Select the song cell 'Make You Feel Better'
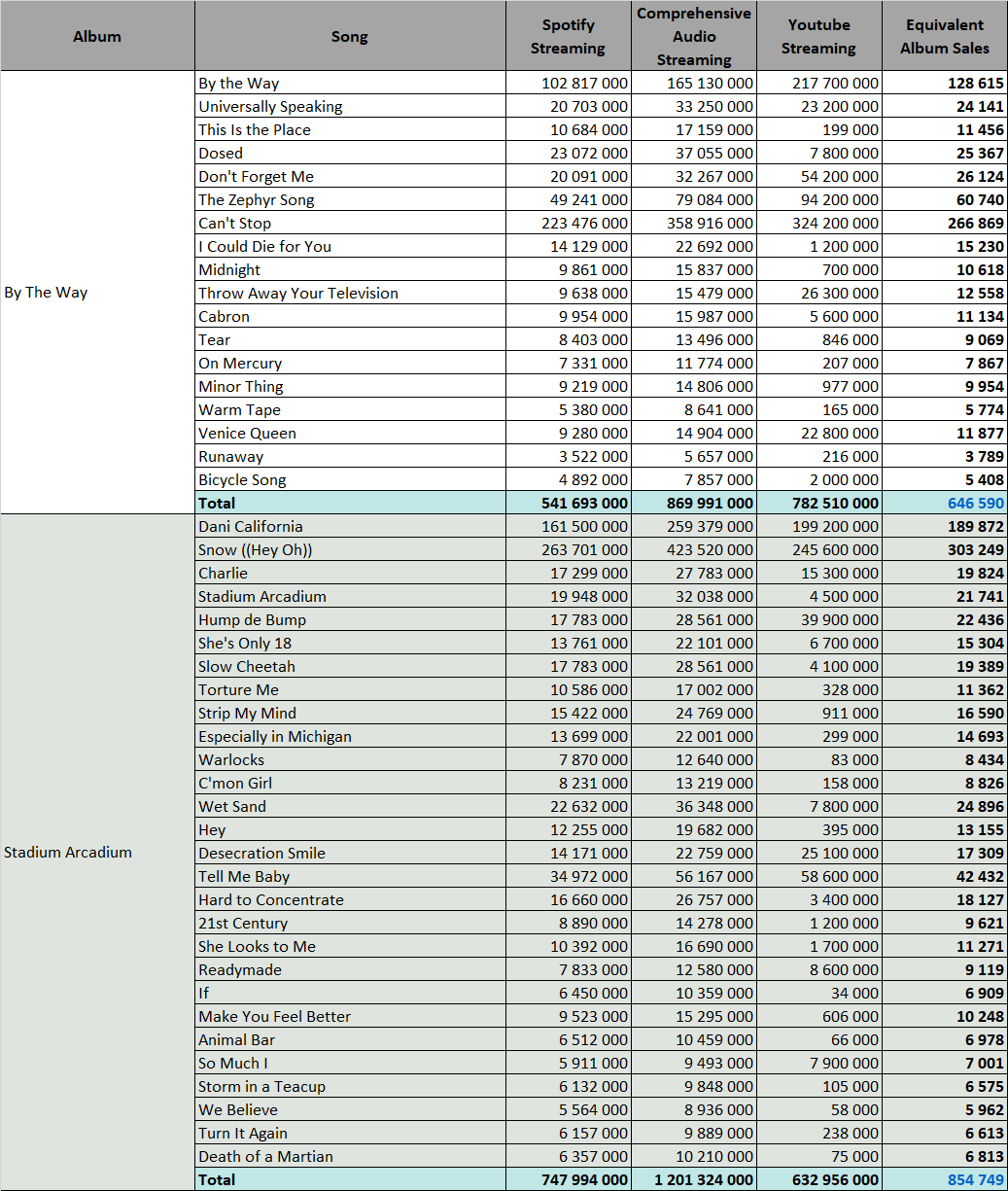Screen dimensions: 1008x1191 pyautogui.click(x=350, y=1016)
